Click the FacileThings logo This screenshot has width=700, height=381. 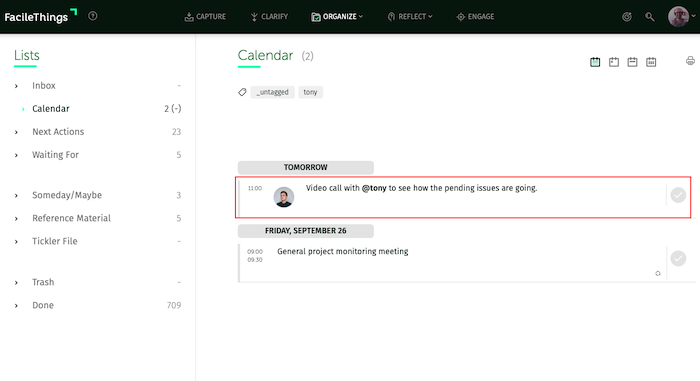[x=41, y=17]
